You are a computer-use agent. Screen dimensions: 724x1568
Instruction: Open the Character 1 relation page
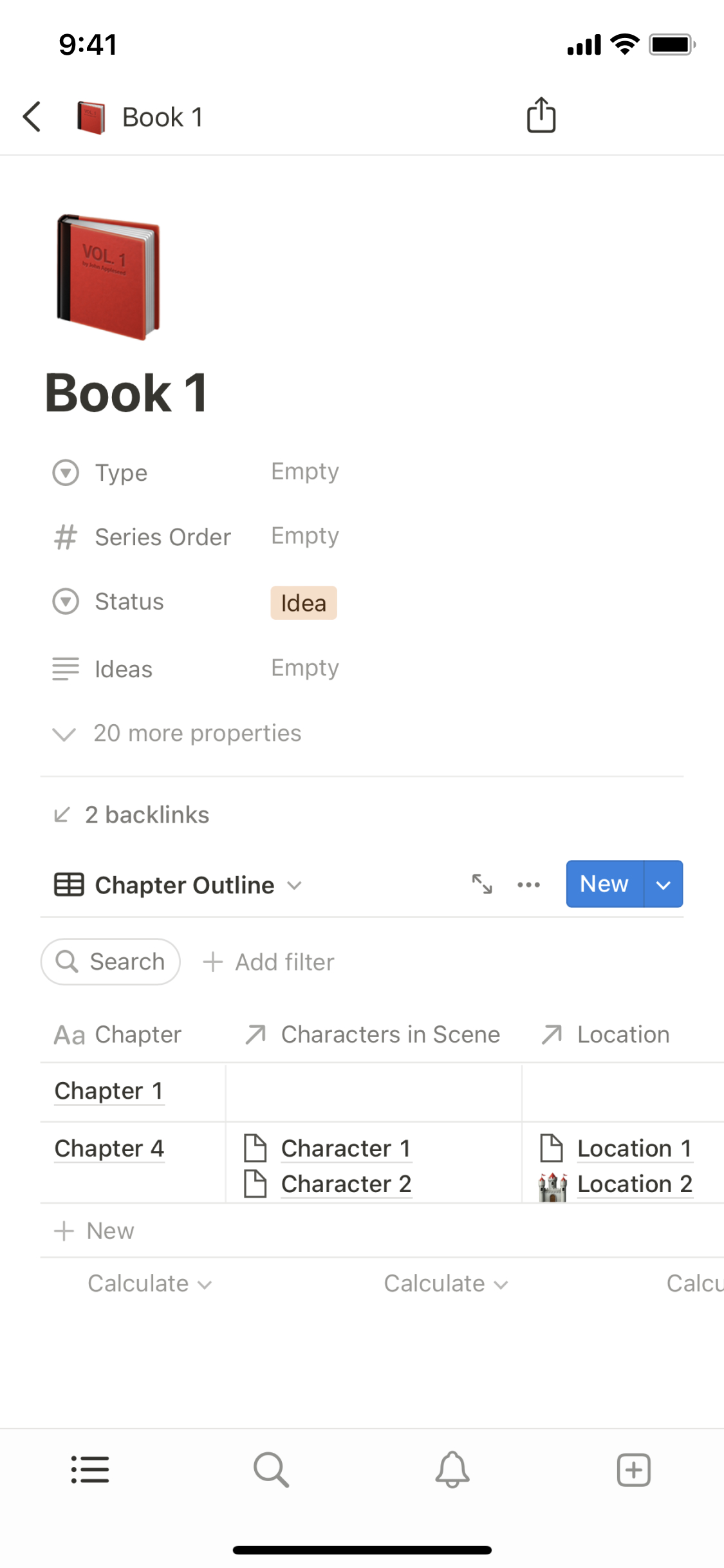click(346, 1148)
